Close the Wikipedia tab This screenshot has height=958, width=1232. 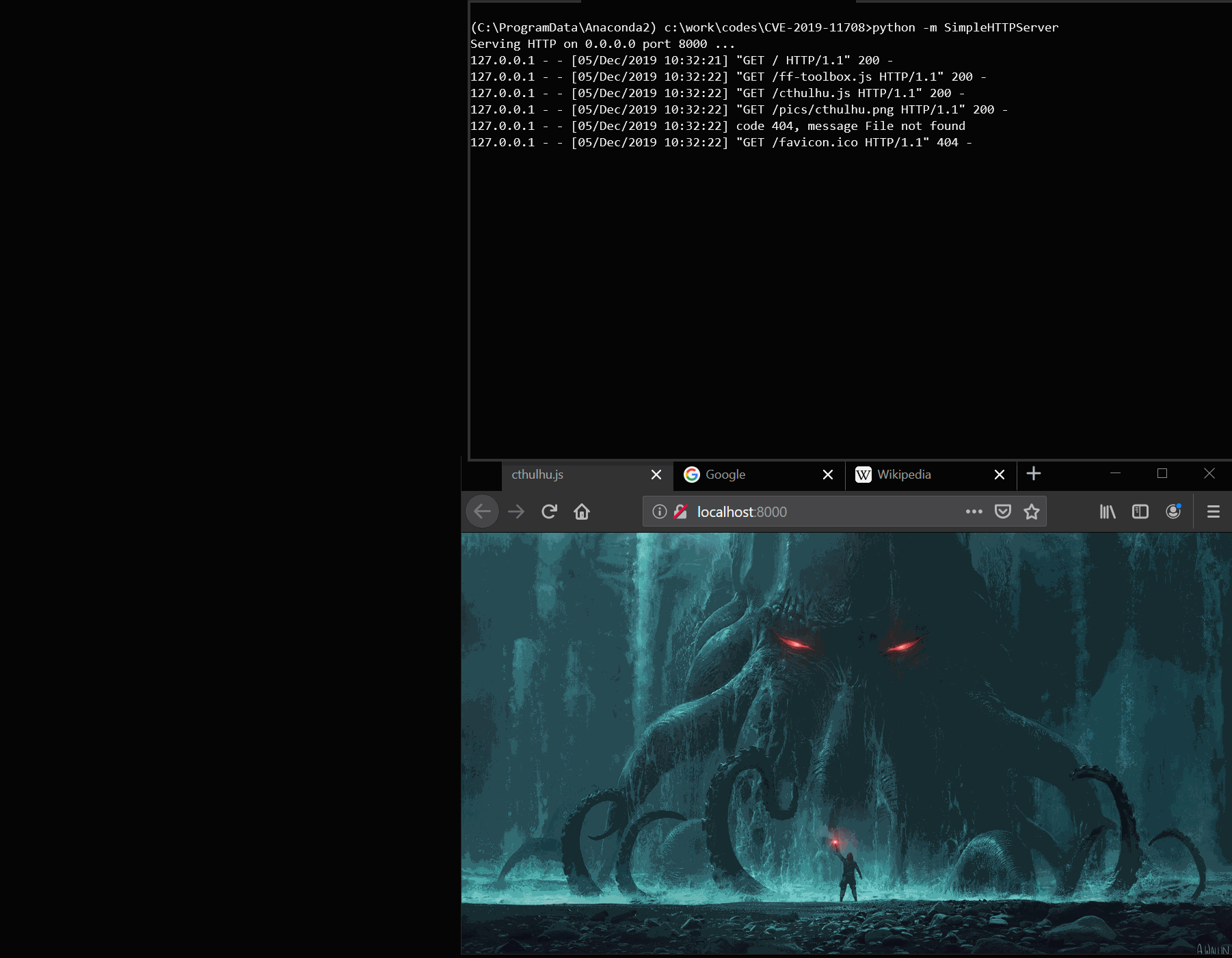pyautogui.click(x=1000, y=475)
